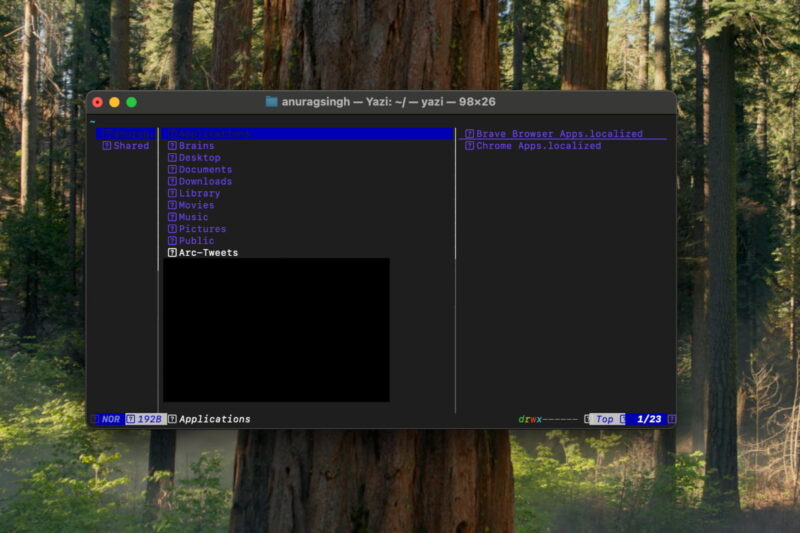This screenshot has width=800, height=533.
Task: Click the icon beside the Shared folder
Action: [x=107, y=146]
